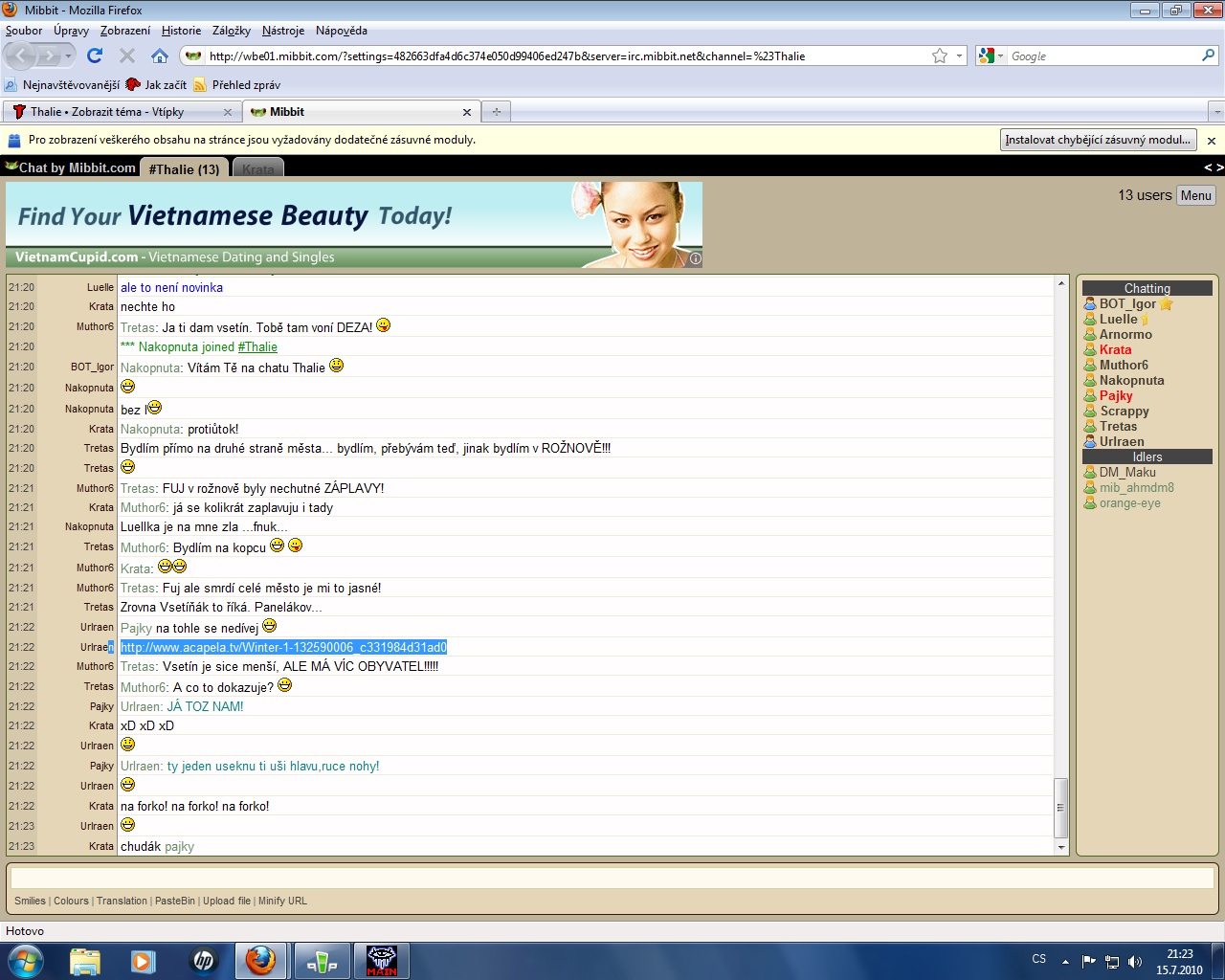The image size is (1225, 980).
Task: Open new tab with plus icon
Action: [496, 112]
